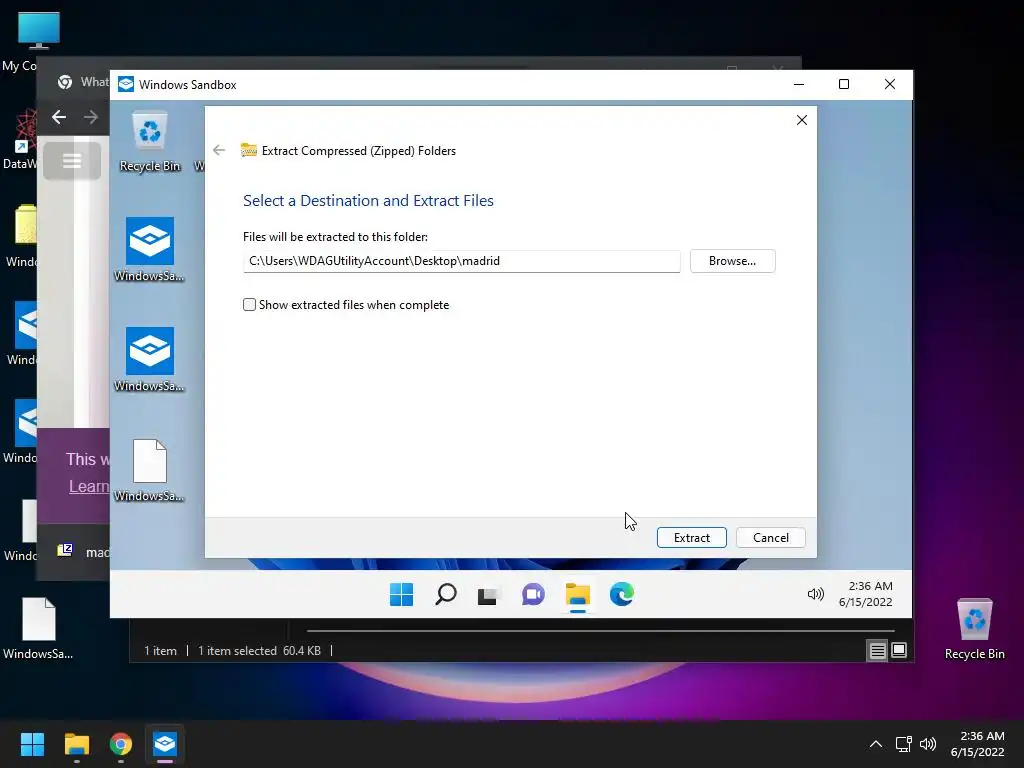
Task: Switch Explorer to details view
Action: (877, 650)
